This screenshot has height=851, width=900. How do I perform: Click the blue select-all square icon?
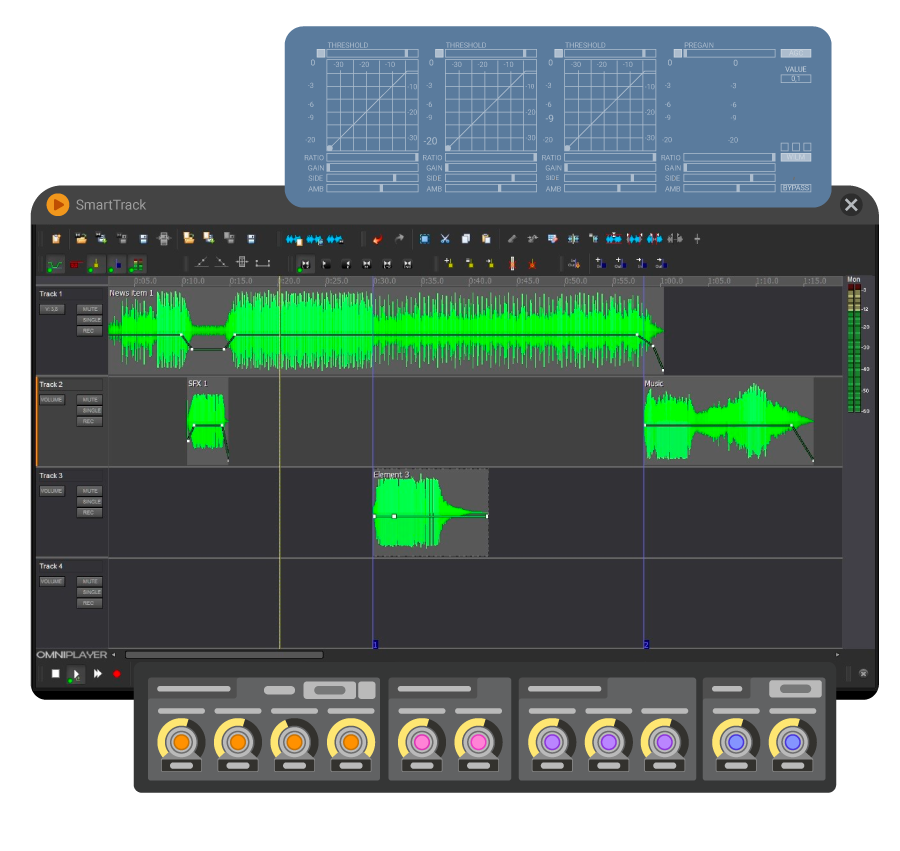click(x=424, y=239)
